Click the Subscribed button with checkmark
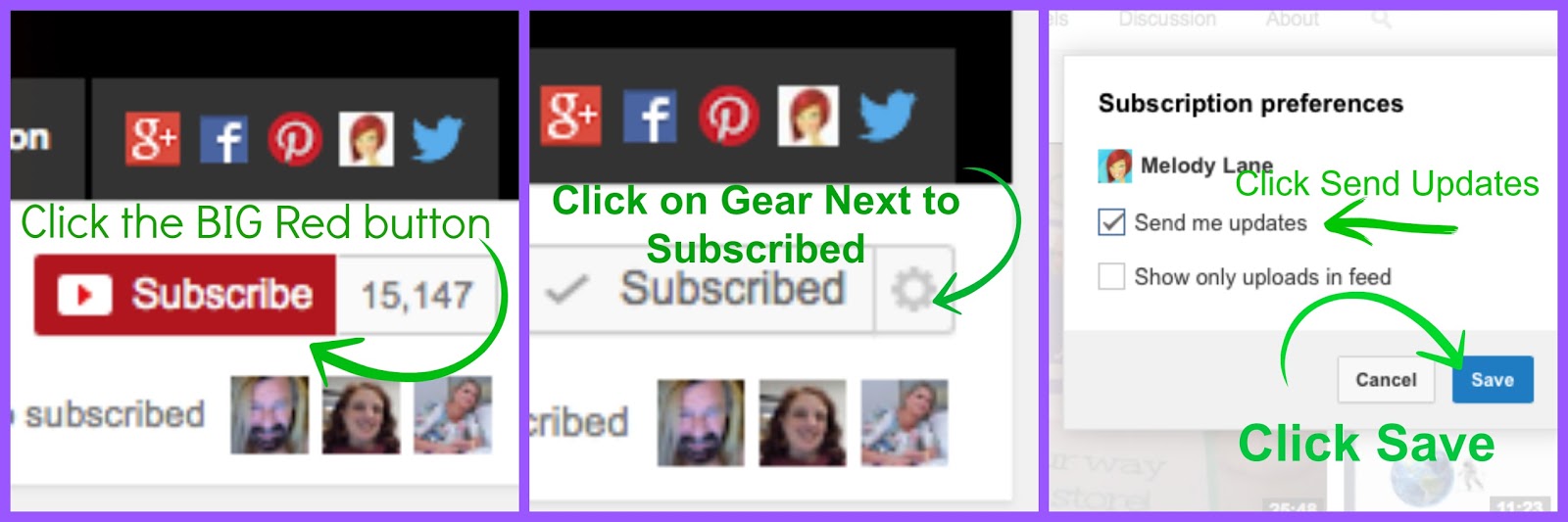1568x522 pixels. coord(702,290)
